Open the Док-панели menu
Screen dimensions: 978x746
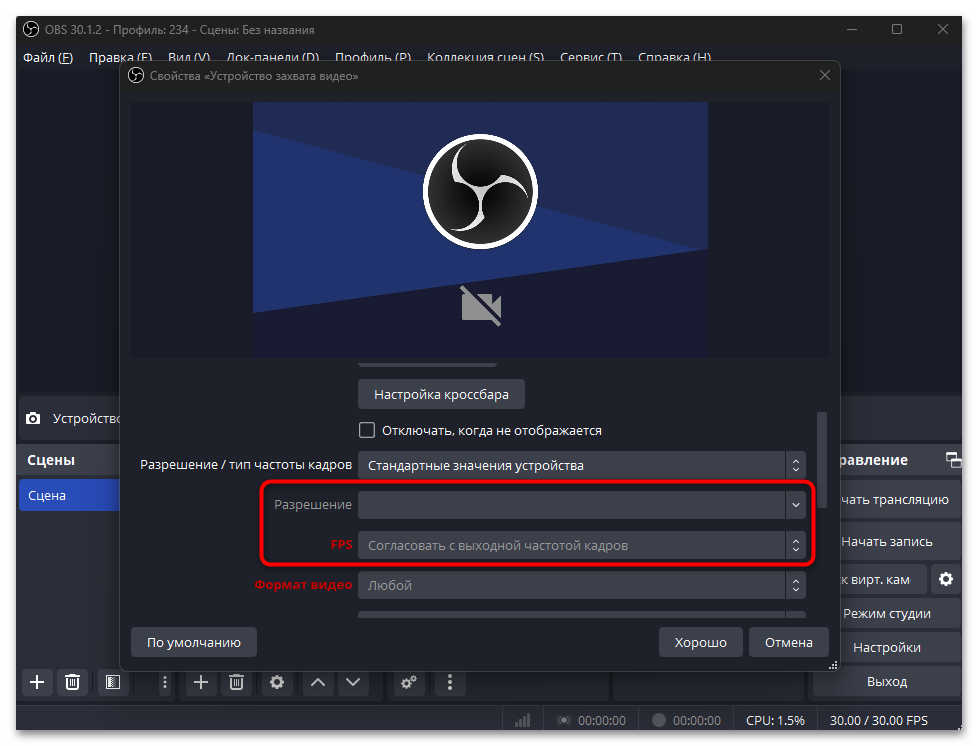click(273, 57)
